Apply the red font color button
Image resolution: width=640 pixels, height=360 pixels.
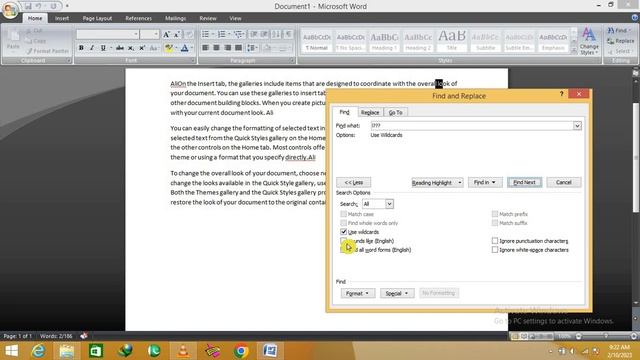pos(184,48)
